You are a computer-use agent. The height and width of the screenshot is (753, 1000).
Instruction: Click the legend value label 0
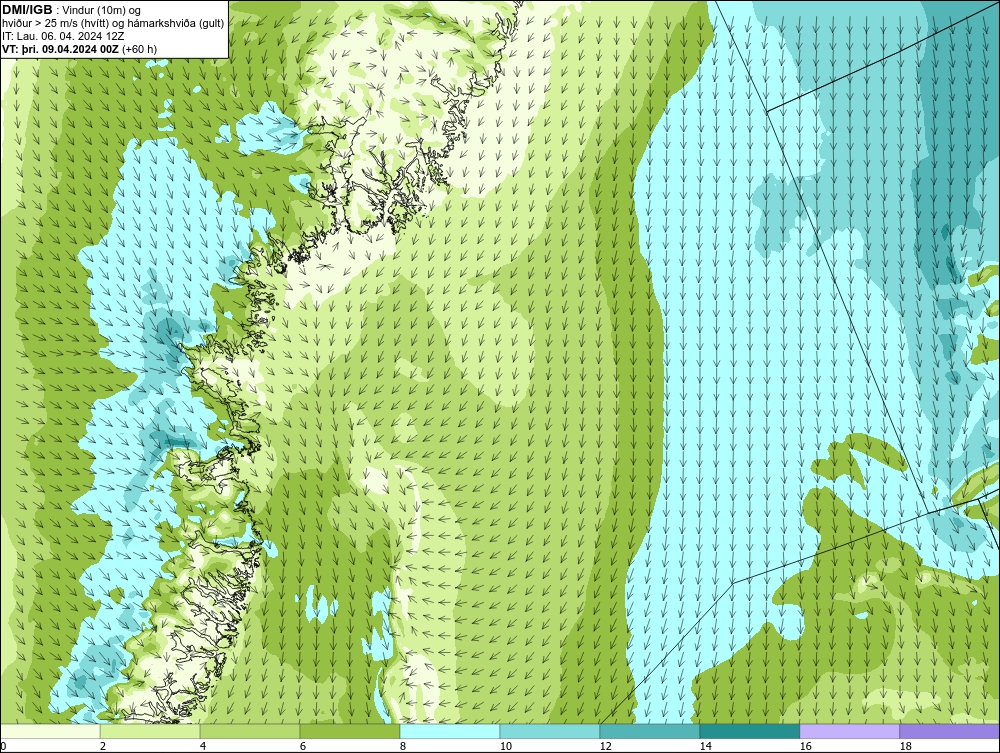[x=3, y=746]
